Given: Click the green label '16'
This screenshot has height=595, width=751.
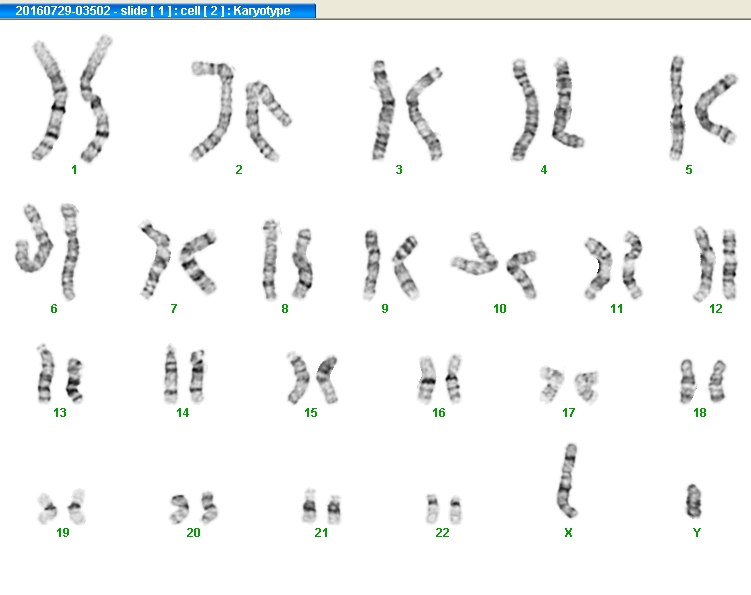Looking at the screenshot, I should pos(439,412).
